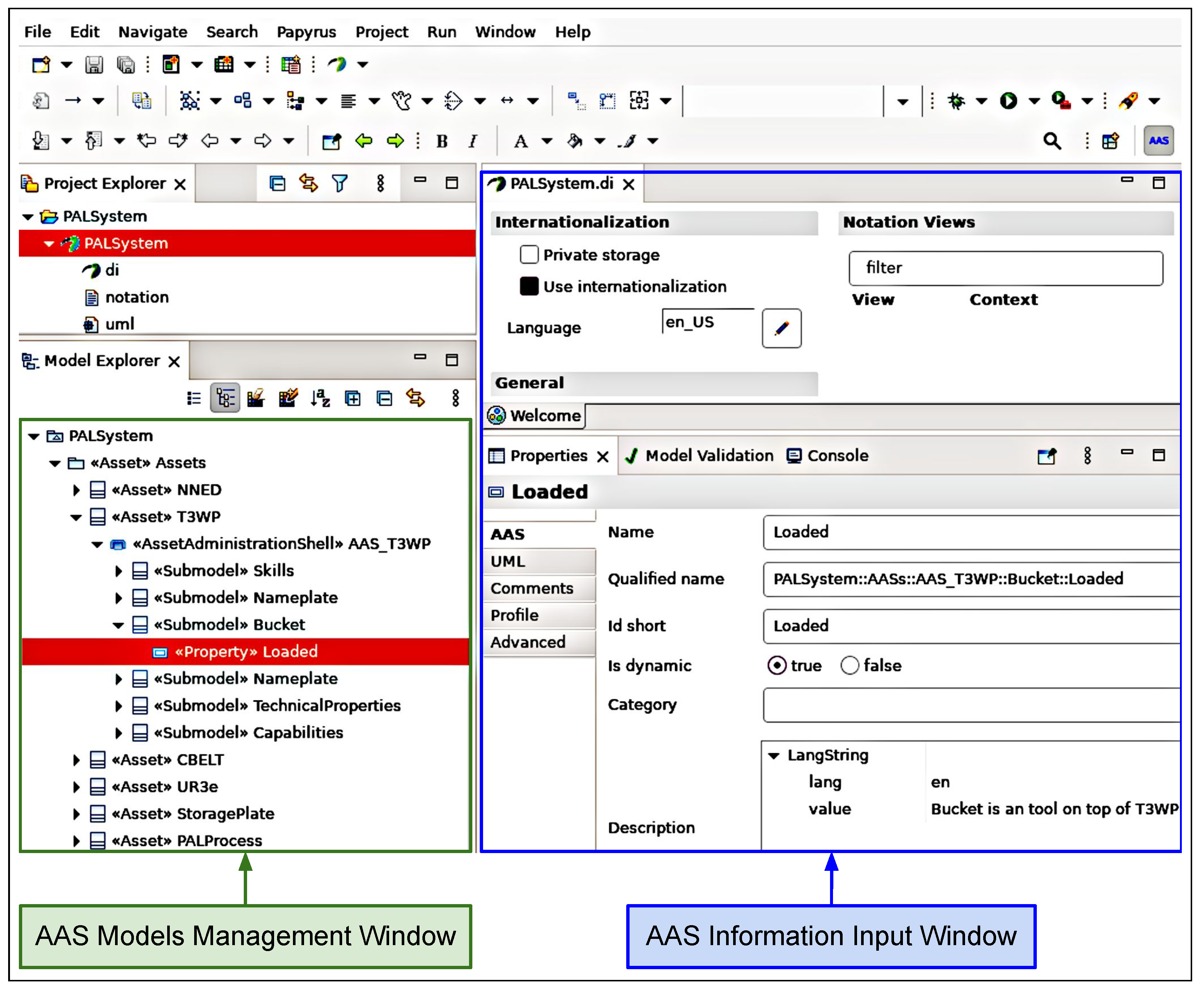
Task: Expand the Asset NNED tree node
Action: click(x=77, y=490)
